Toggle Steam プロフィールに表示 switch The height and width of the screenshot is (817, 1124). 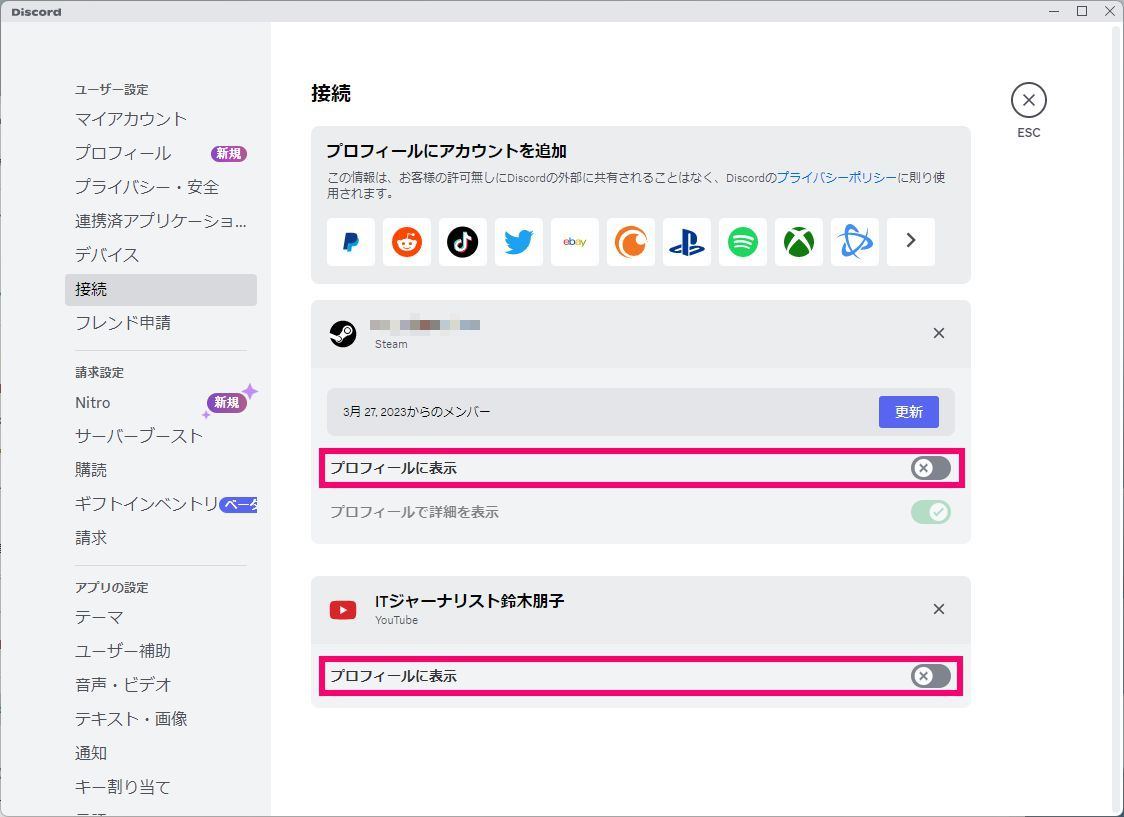pyautogui.click(x=930, y=468)
